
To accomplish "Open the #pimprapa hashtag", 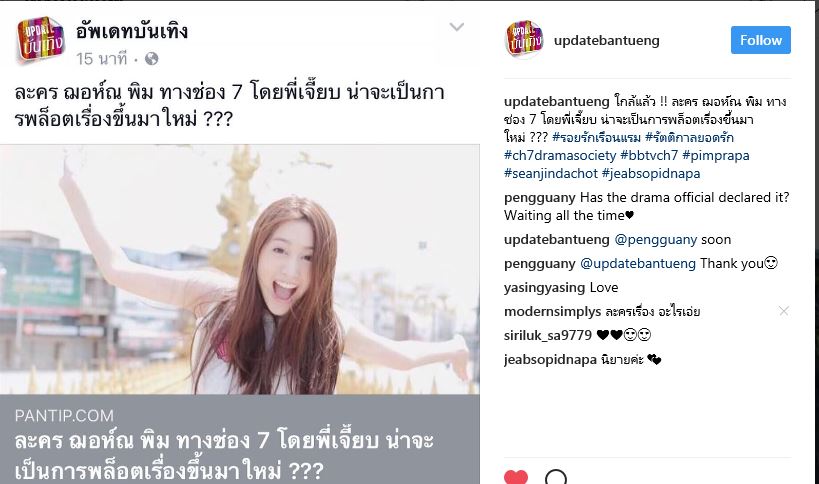I will coord(716,156).
